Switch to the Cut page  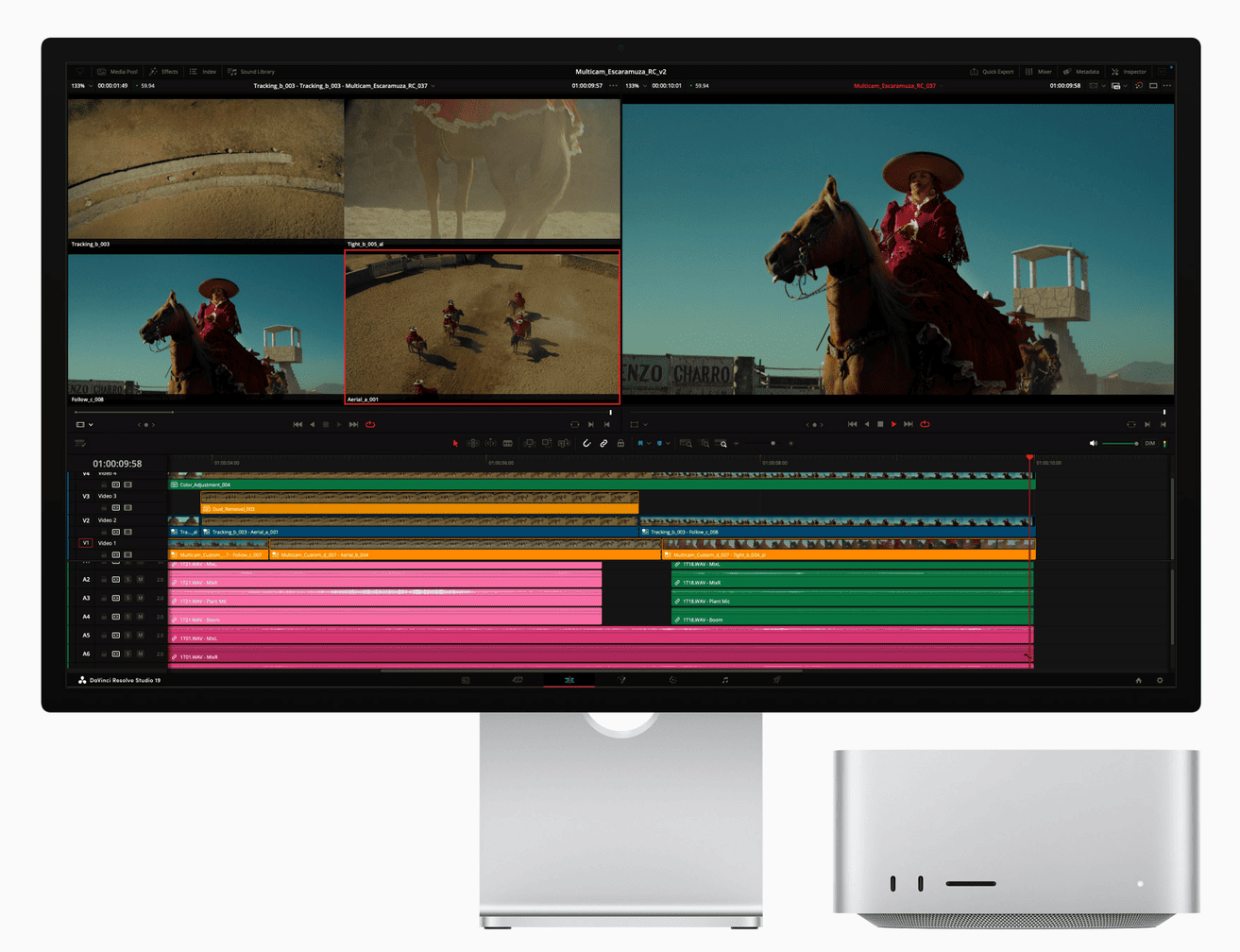pos(518,680)
